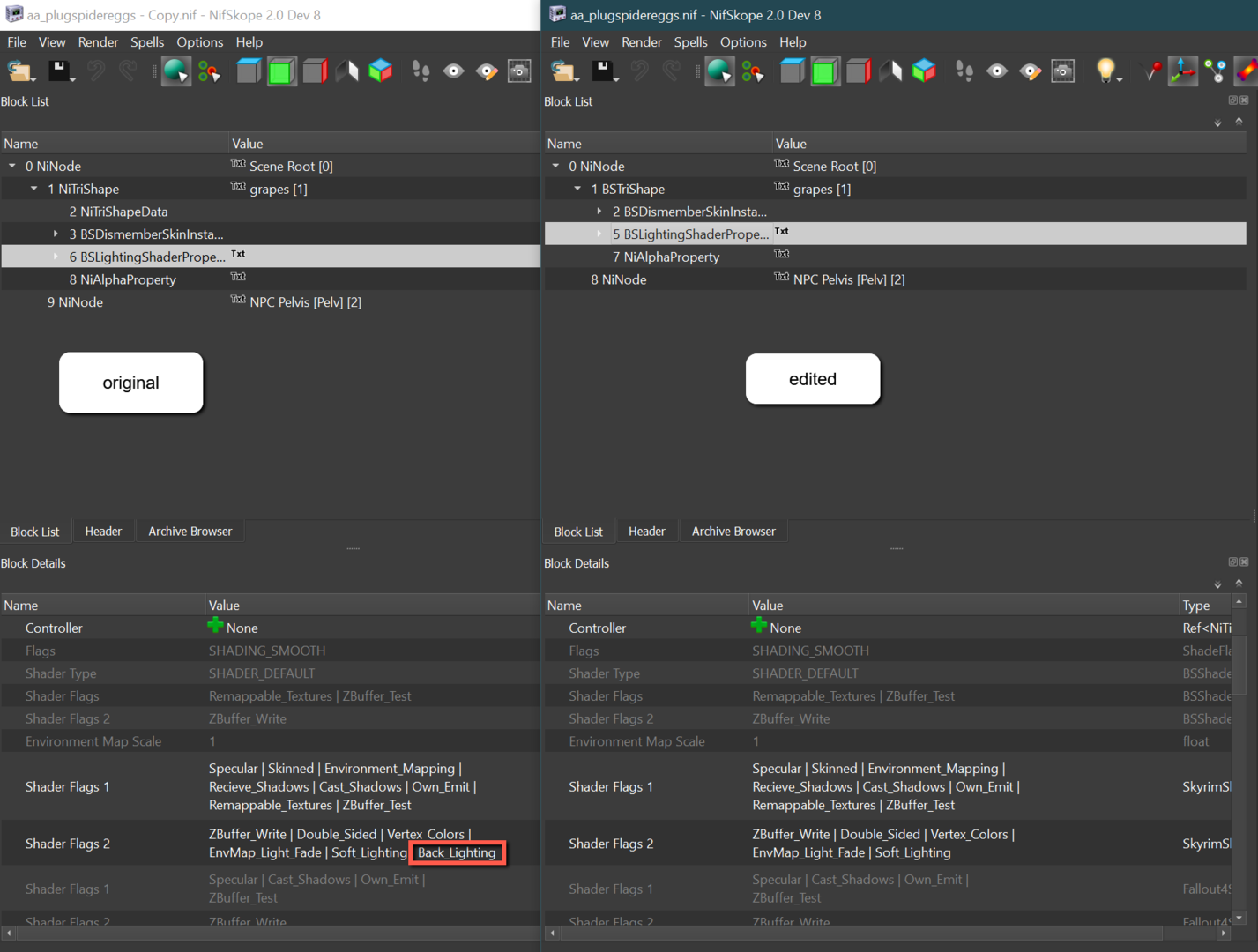Viewport: 1258px width, 952px height.
Task: Toggle Show Markers red pin icon
Action: click(1151, 71)
